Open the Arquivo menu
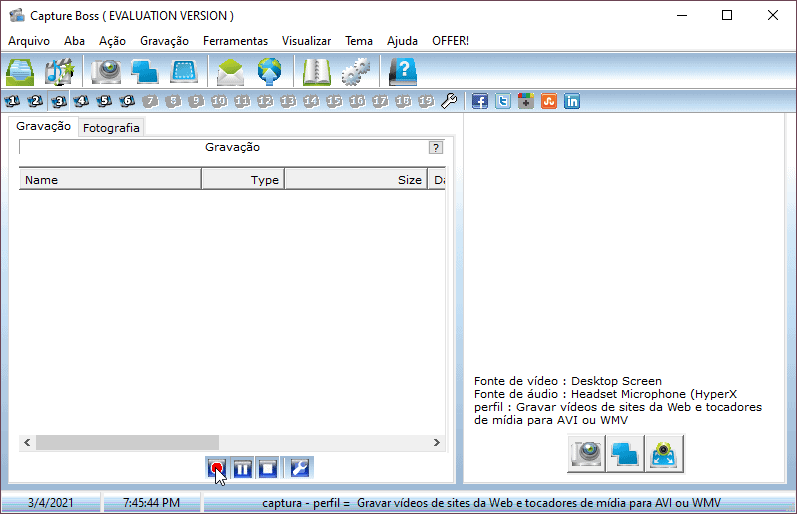 [x=29, y=41]
